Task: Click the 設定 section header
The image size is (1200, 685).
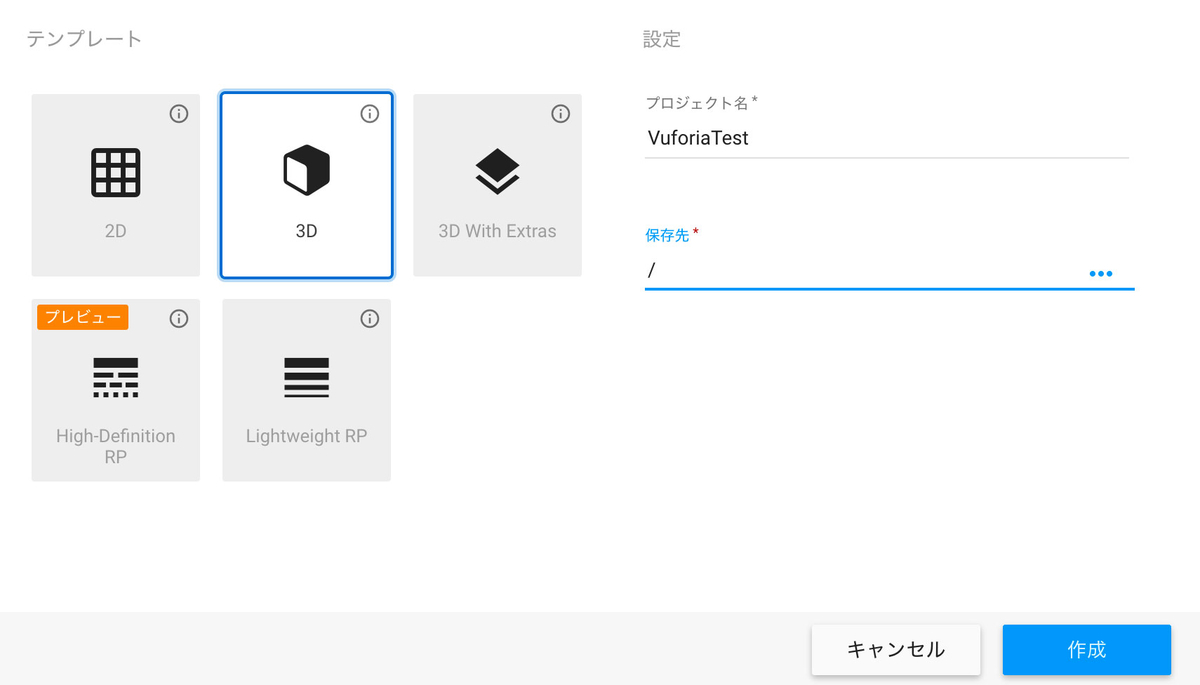Action: tap(661, 38)
